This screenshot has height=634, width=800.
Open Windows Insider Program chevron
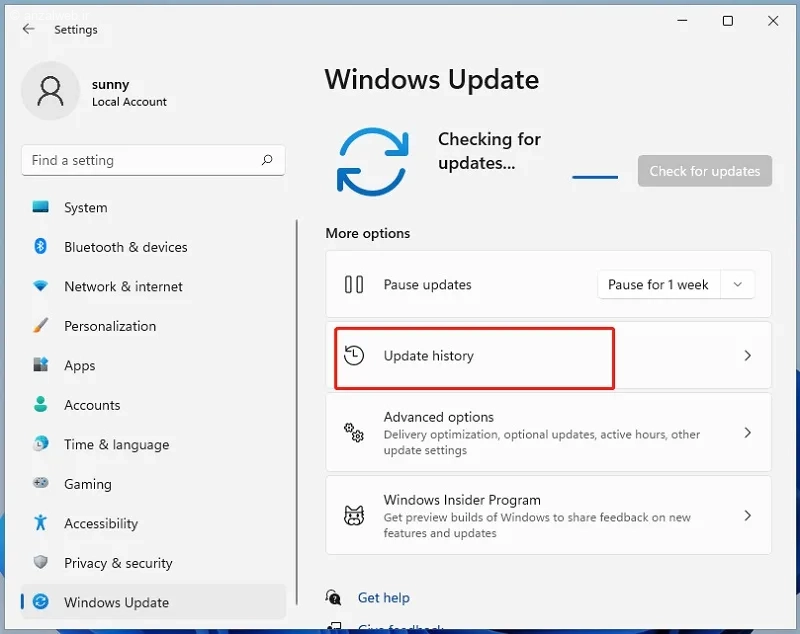[747, 516]
